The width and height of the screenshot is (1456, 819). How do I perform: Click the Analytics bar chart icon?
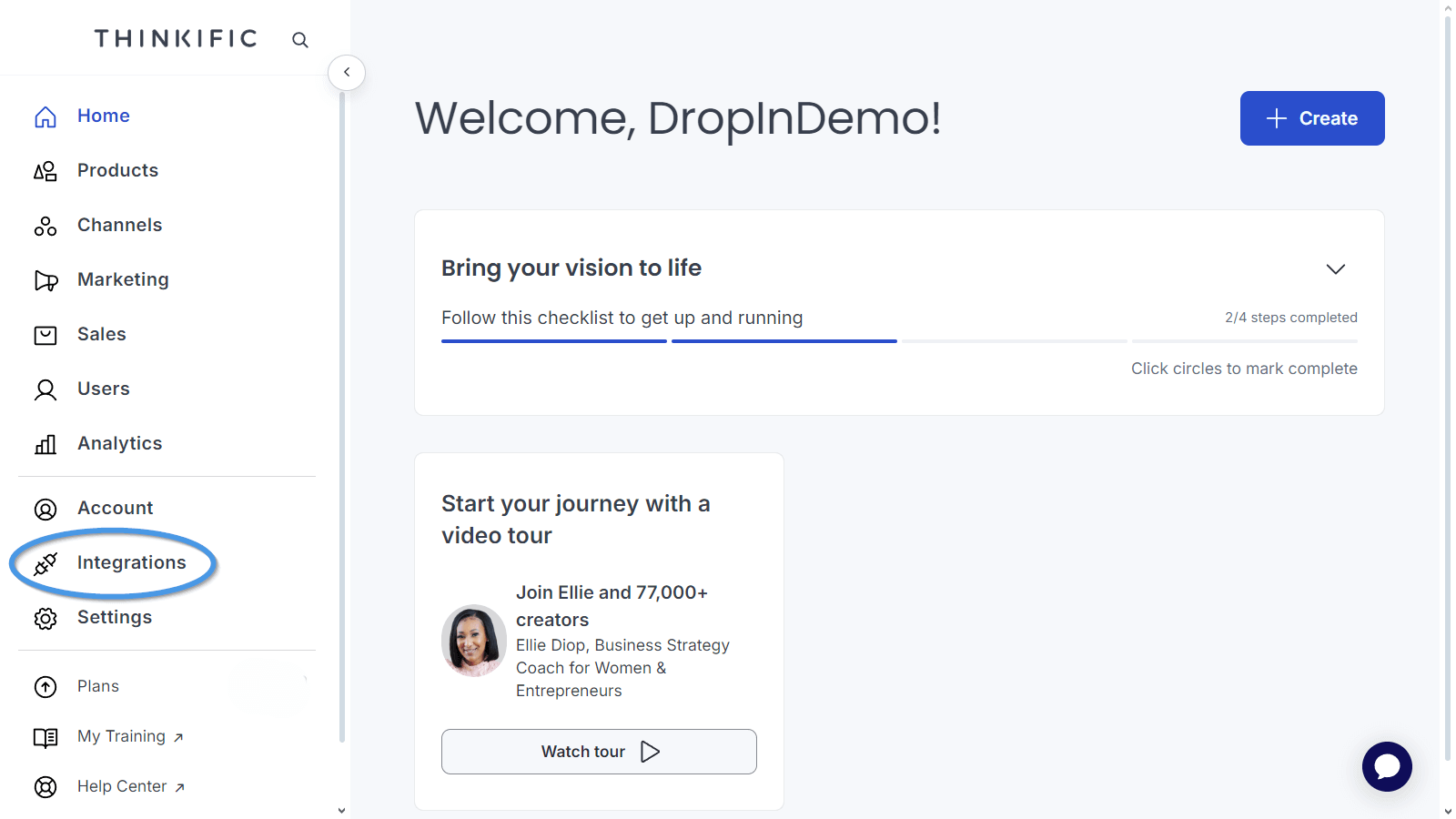click(x=45, y=444)
